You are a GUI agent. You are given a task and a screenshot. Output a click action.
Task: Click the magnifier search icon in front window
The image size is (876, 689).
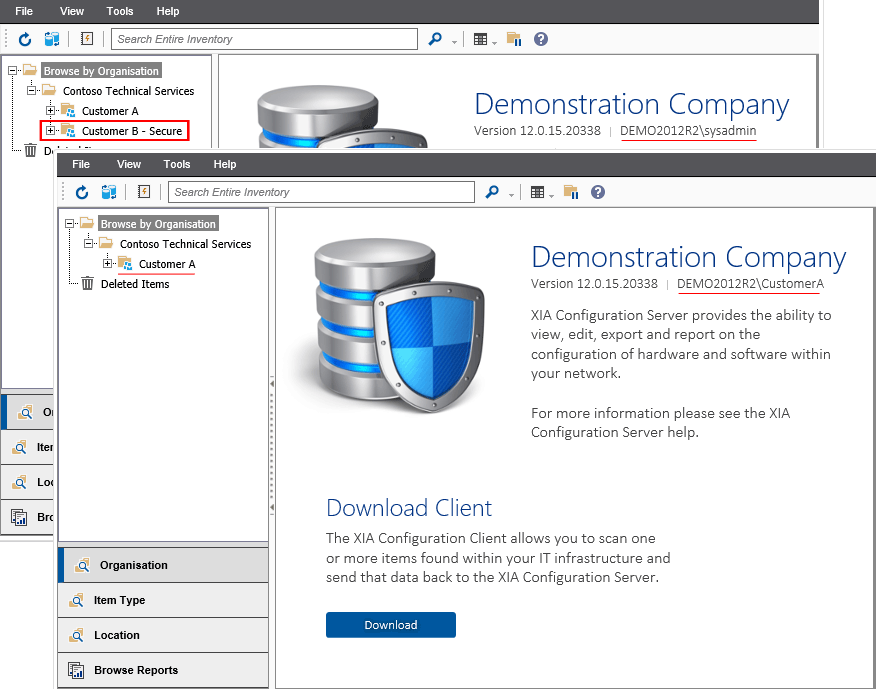pyautogui.click(x=492, y=192)
